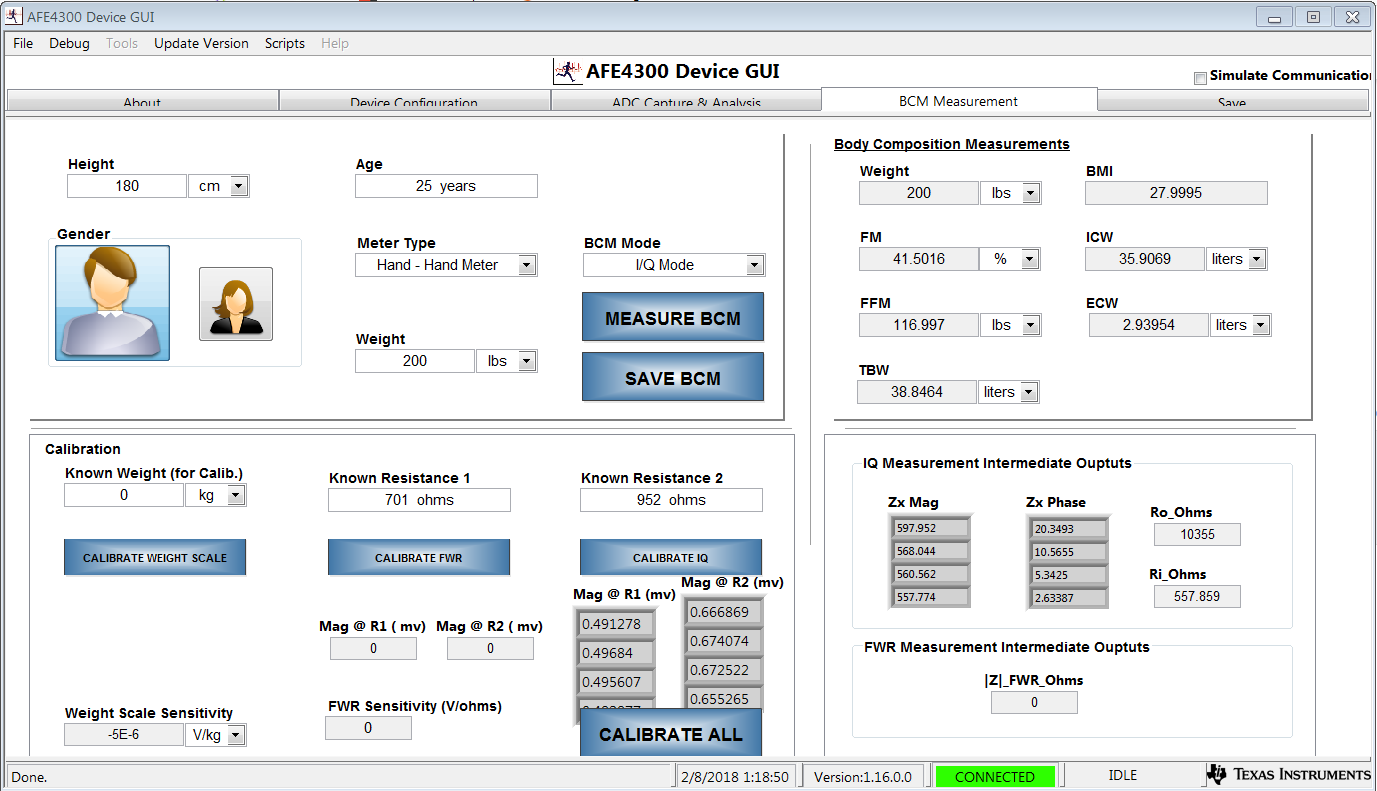The width and height of the screenshot is (1377, 791).
Task: Click Known Resistance 1 field
Action: [x=419, y=500]
